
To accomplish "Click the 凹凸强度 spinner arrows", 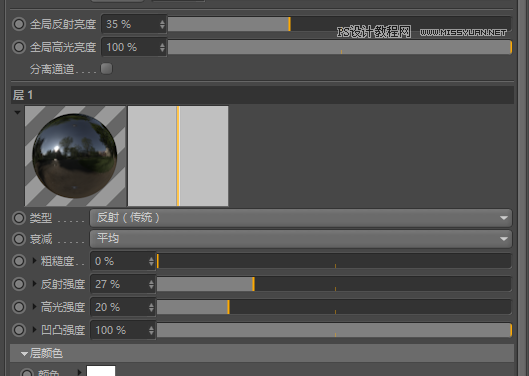I will click(151, 330).
